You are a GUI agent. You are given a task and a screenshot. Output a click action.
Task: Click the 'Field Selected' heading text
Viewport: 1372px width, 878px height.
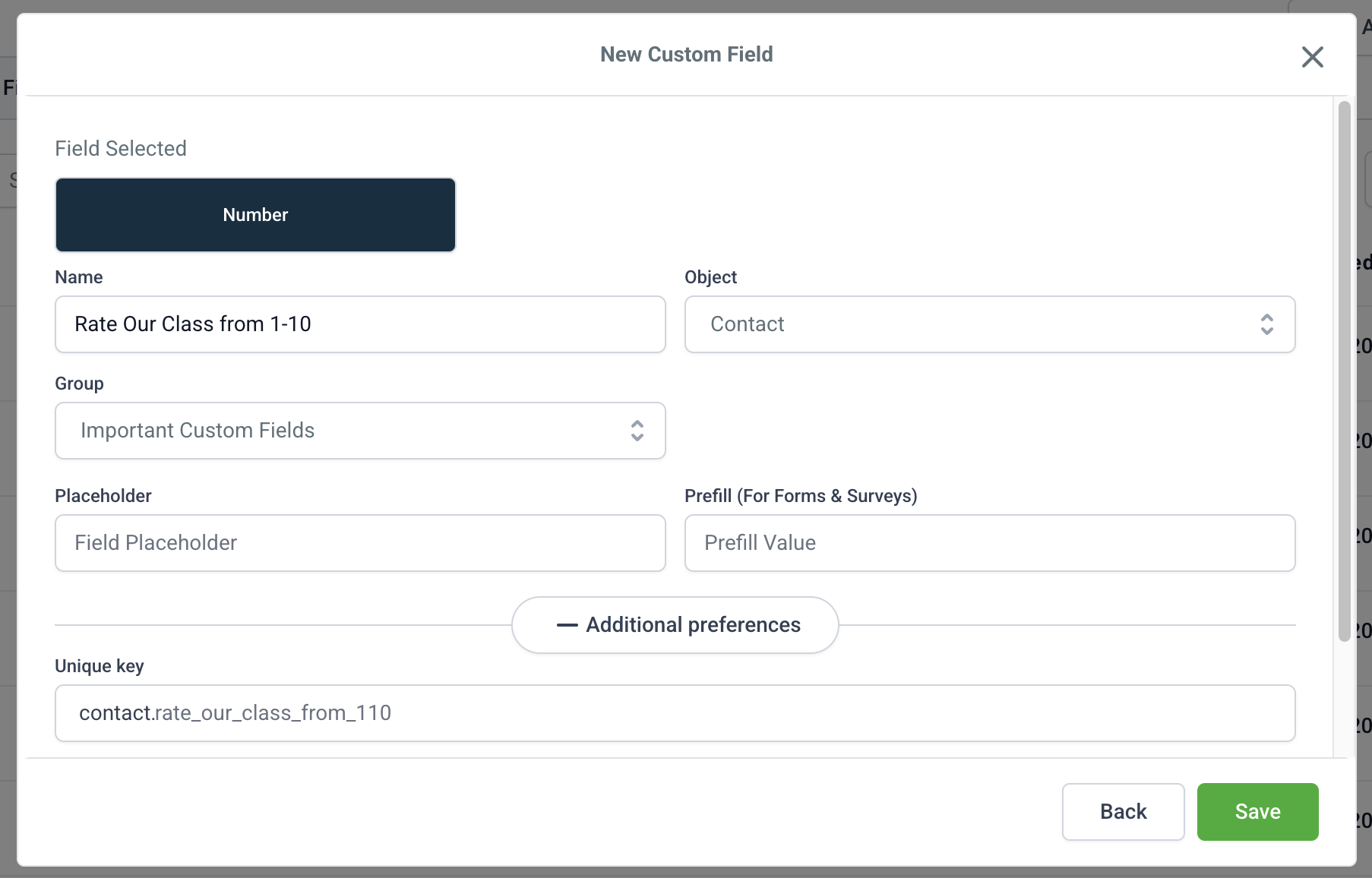pyautogui.click(x=121, y=148)
